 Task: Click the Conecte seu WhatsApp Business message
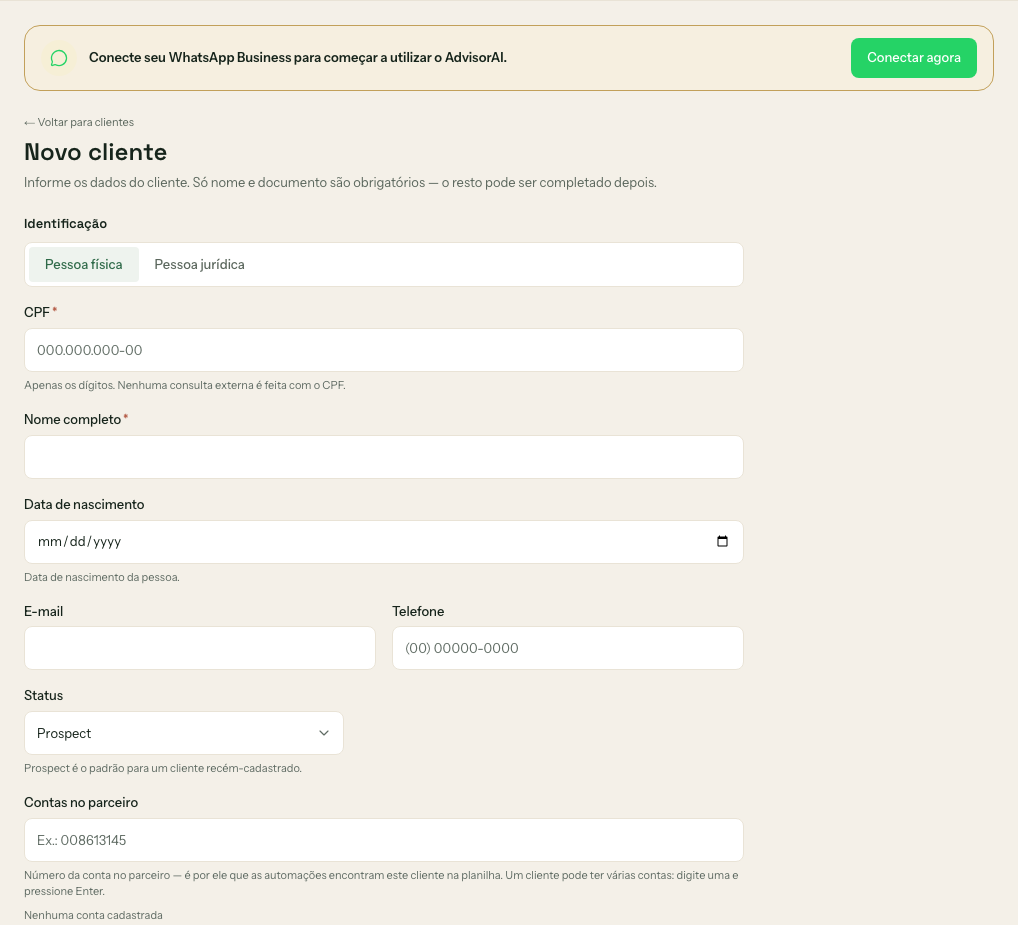[x=298, y=58]
